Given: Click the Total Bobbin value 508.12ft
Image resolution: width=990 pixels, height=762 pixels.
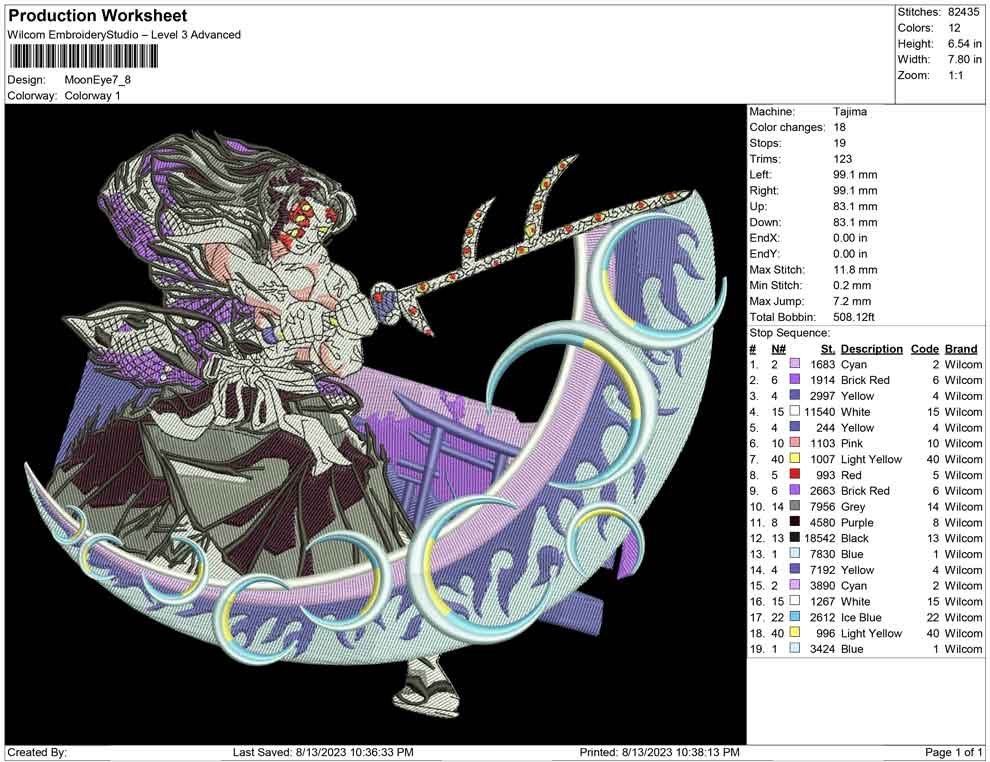Looking at the screenshot, I should click(x=854, y=317).
